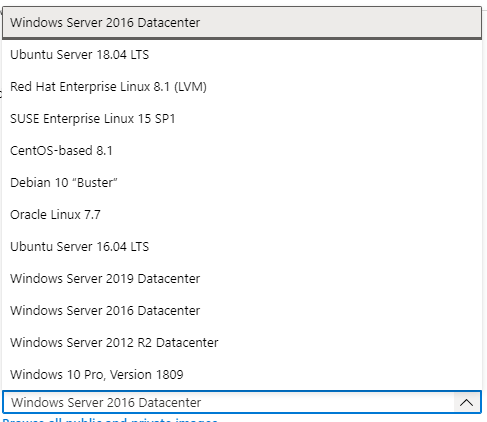Pick Ubuntu Server 16.04 LTS
The image size is (487, 422).
click(x=242, y=247)
